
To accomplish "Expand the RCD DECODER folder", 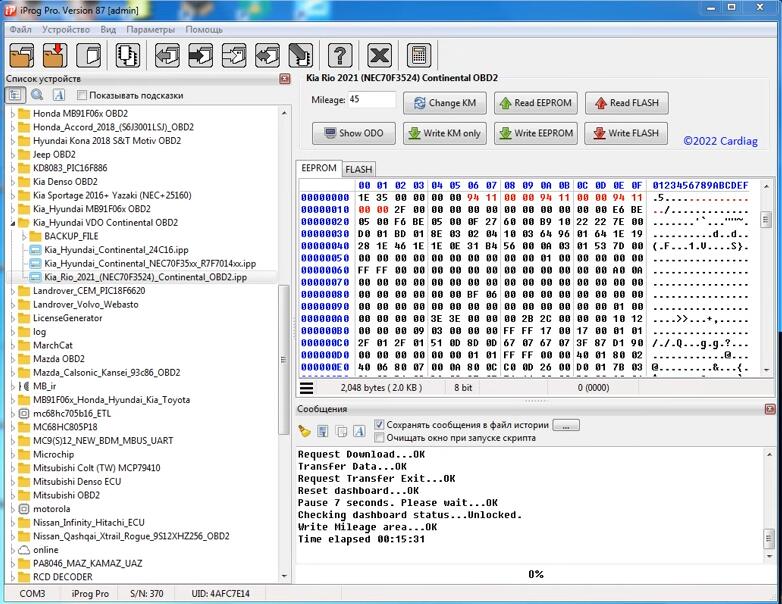I will (12, 577).
